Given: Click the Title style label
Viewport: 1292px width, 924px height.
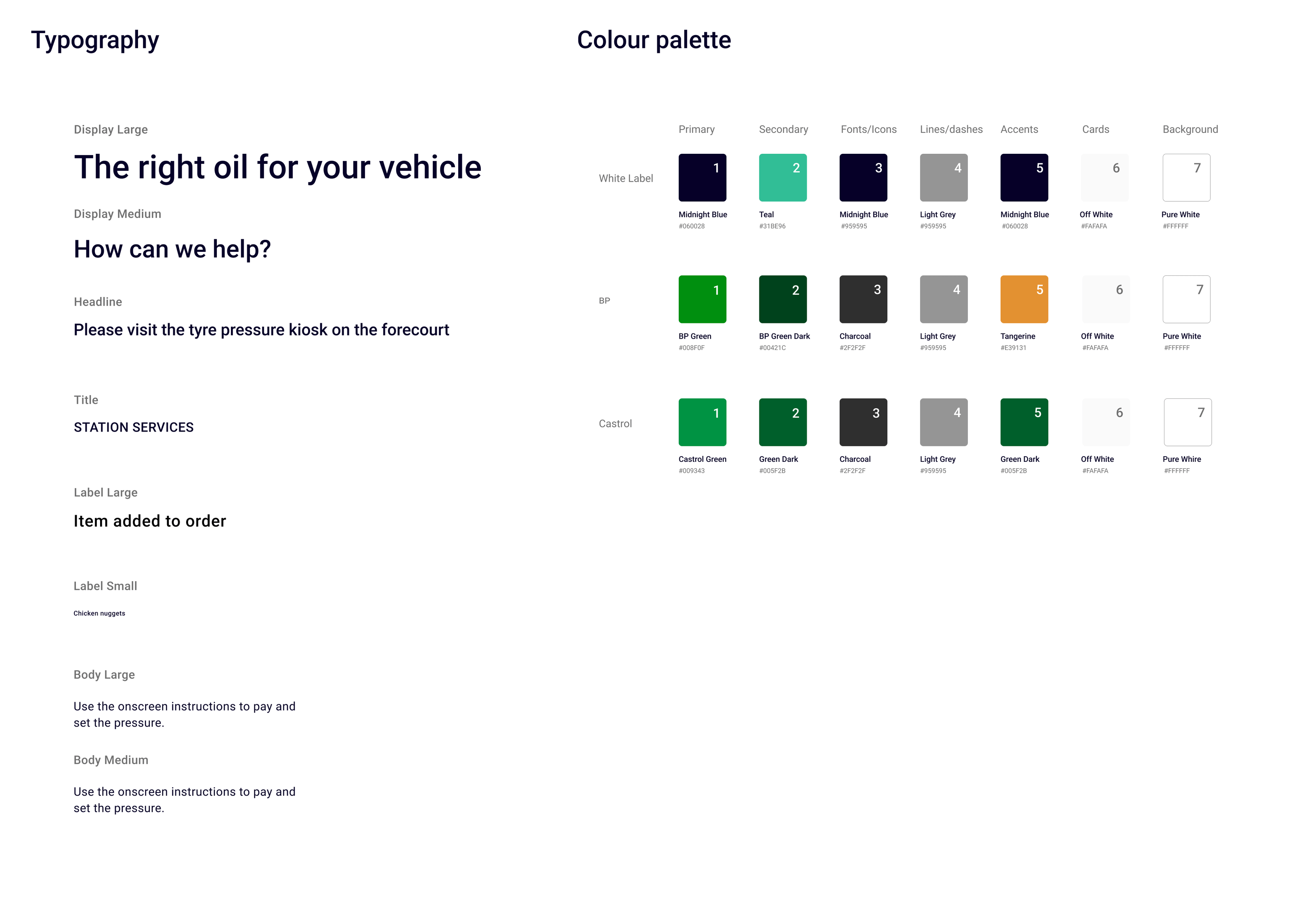Looking at the screenshot, I should click(86, 400).
